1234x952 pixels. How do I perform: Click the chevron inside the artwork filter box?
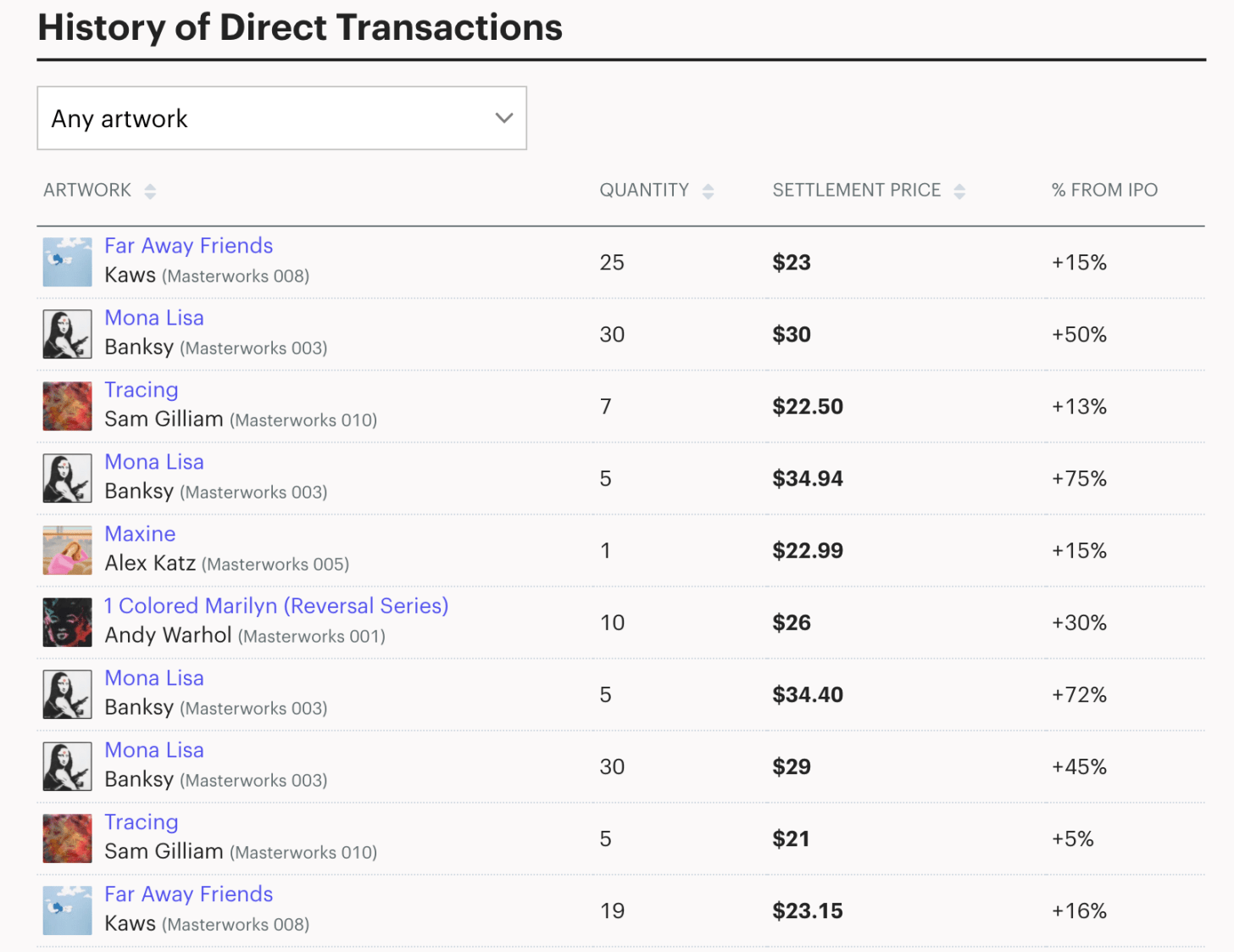click(504, 118)
